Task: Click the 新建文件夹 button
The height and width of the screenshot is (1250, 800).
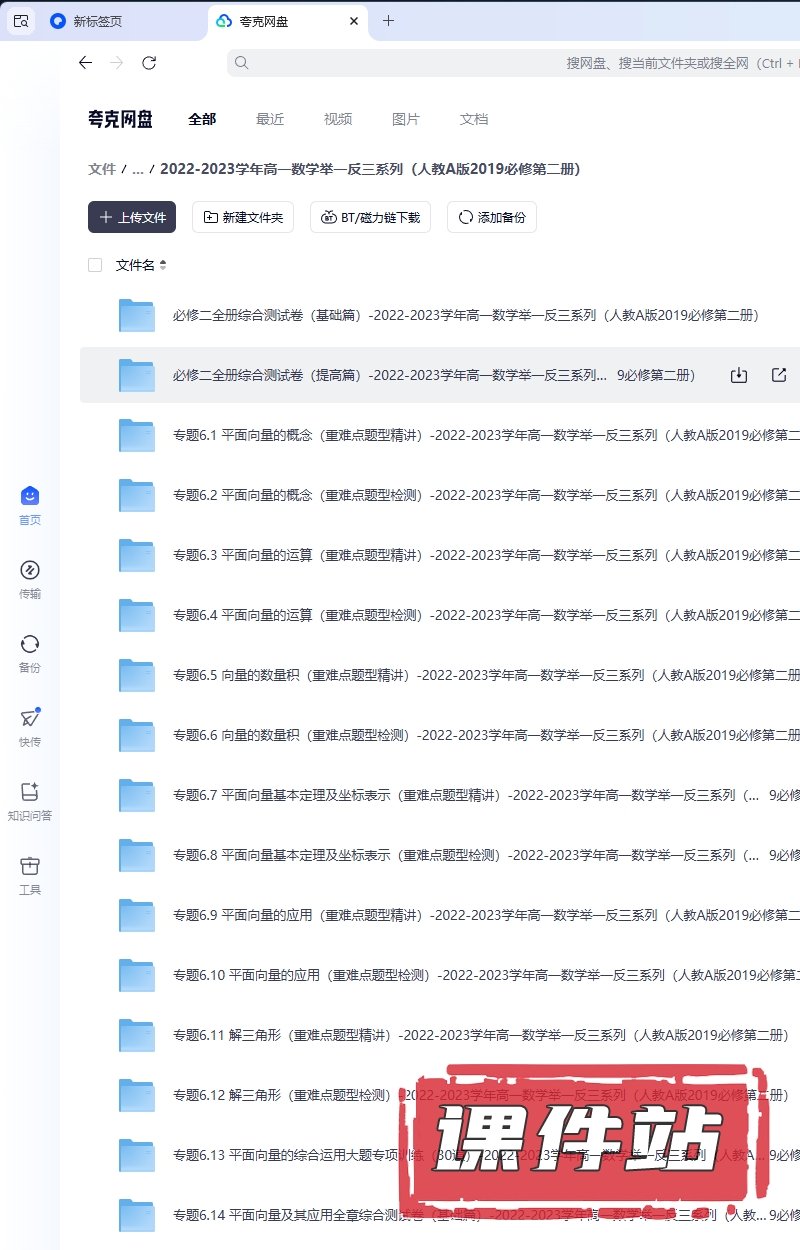Action: (x=243, y=217)
